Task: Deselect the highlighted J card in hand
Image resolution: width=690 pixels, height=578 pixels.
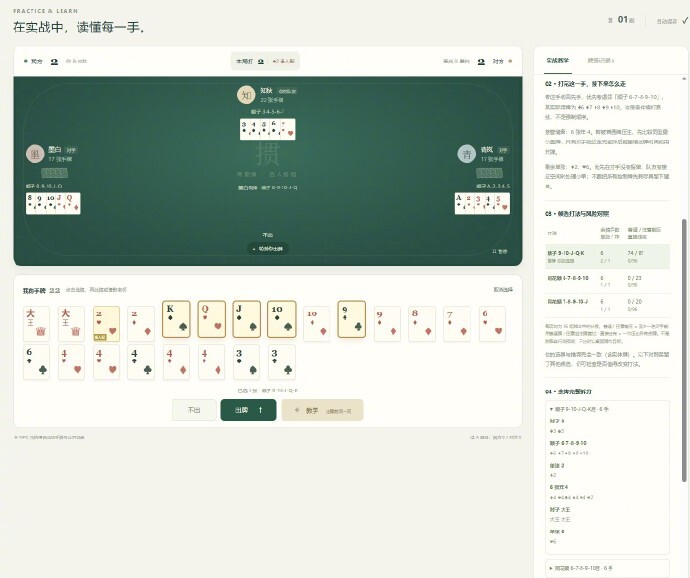Action: click(246, 319)
